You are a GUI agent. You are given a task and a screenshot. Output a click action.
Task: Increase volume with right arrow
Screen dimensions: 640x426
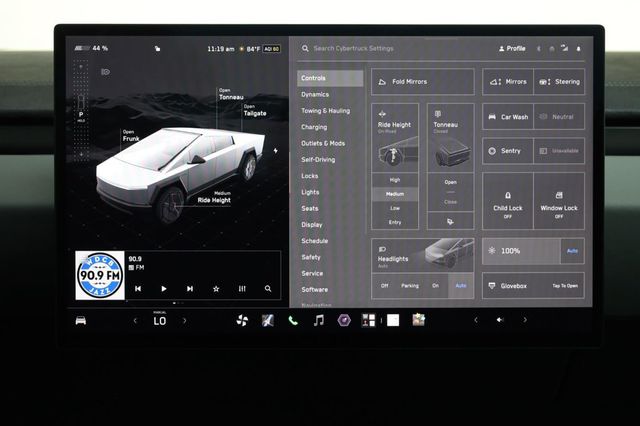click(x=525, y=320)
